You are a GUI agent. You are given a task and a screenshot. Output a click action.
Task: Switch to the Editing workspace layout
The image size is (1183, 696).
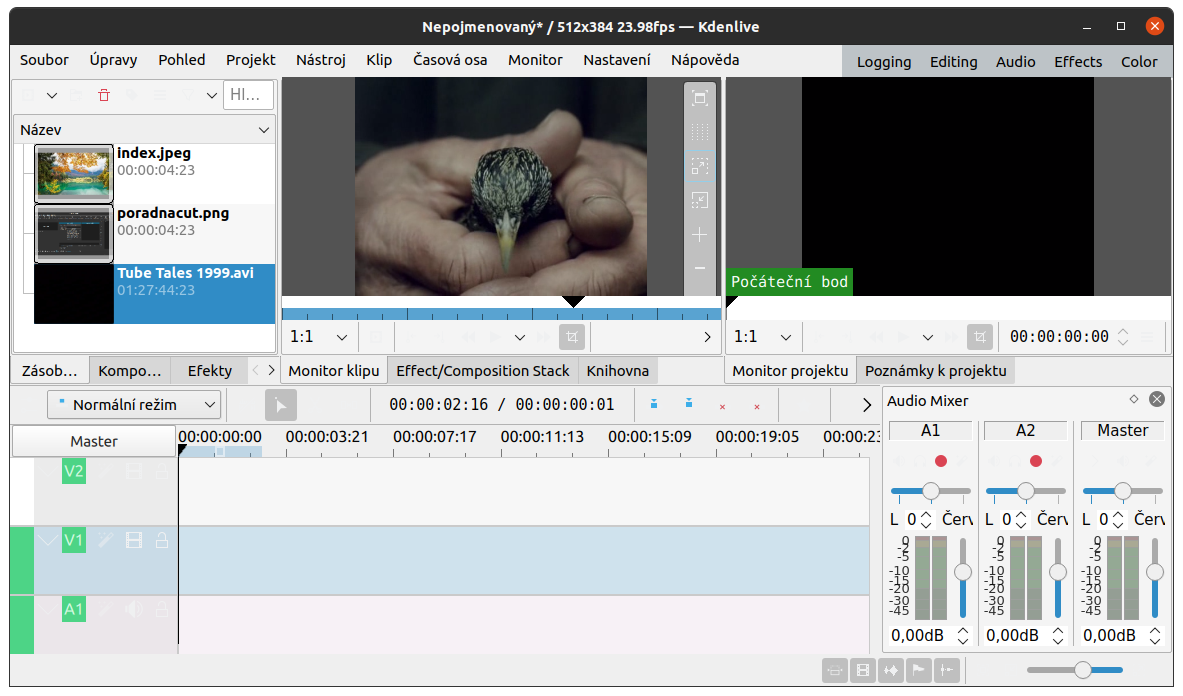953,62
